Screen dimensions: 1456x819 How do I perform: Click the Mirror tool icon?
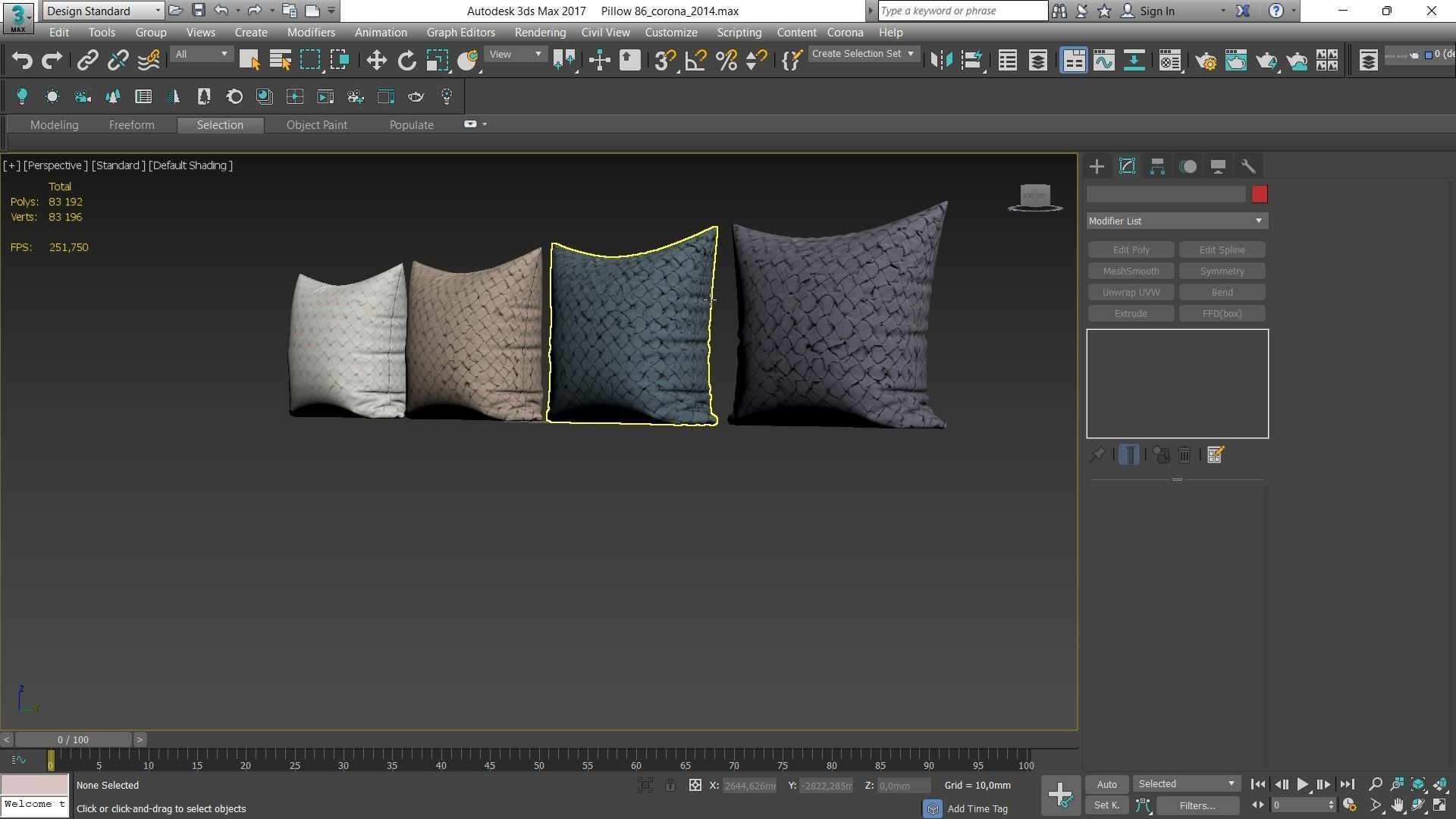941,60
